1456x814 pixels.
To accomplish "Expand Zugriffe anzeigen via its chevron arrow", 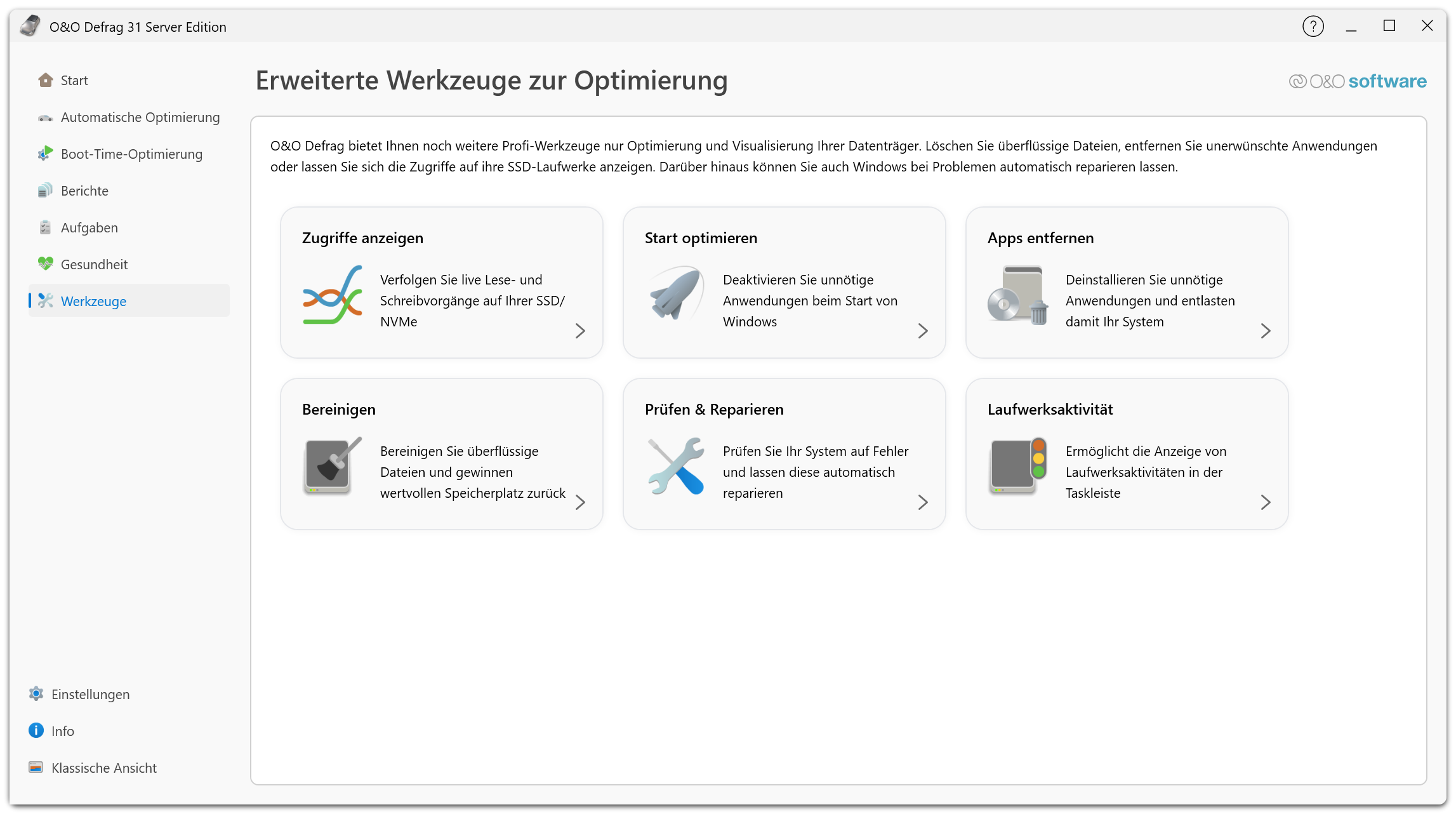I will [x=580, y=331].
